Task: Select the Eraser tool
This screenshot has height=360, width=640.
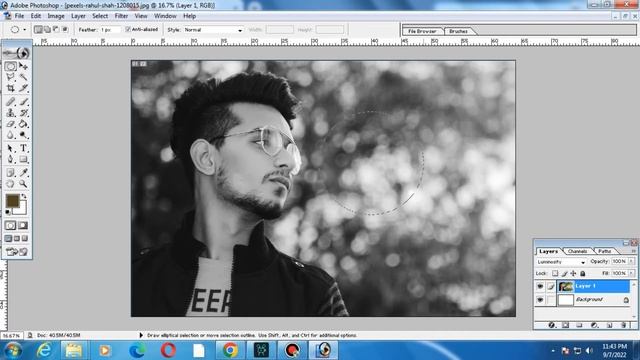Action: click(11, 124)
